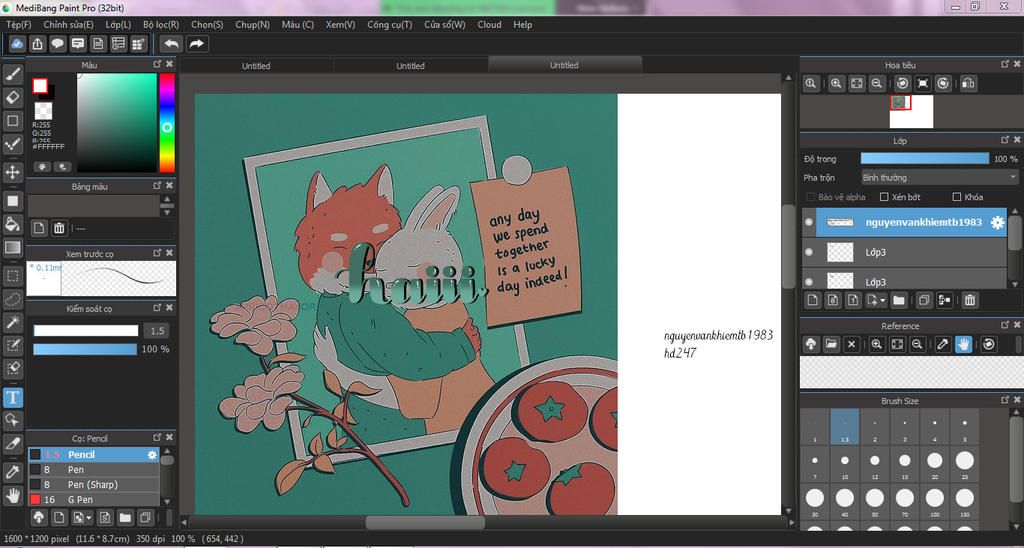Open Pencil brush settings gear
Viewport: 1024px width, 548px height.
pyautogui.click(x=152, y=455)
